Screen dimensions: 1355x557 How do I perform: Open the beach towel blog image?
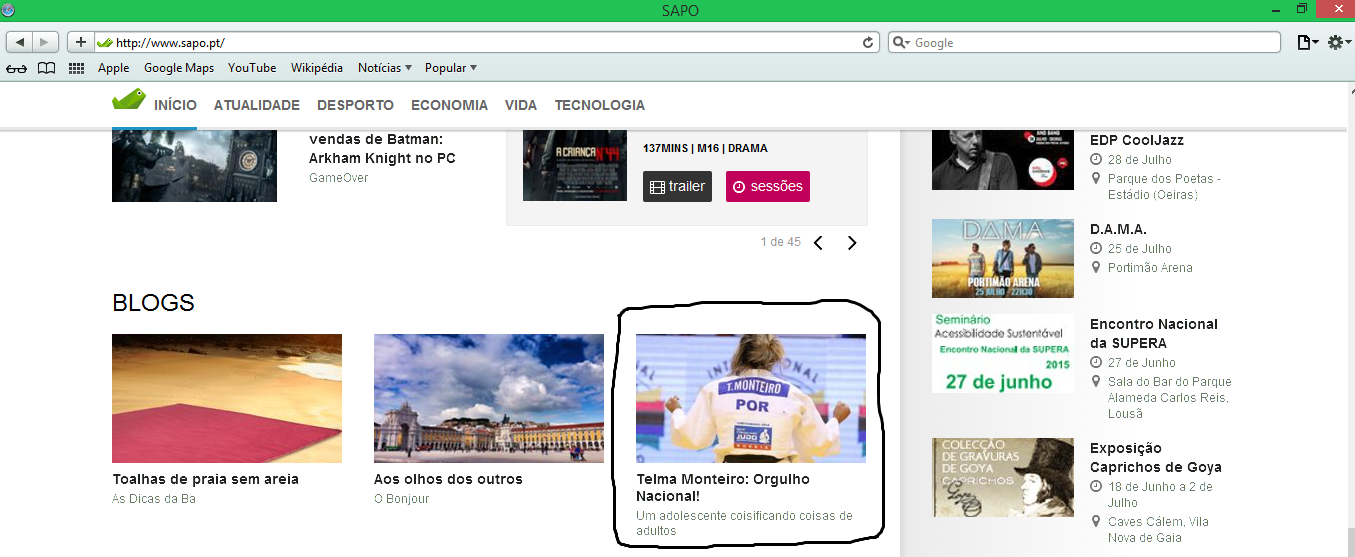pyautogui.click(x=227, y=398)
